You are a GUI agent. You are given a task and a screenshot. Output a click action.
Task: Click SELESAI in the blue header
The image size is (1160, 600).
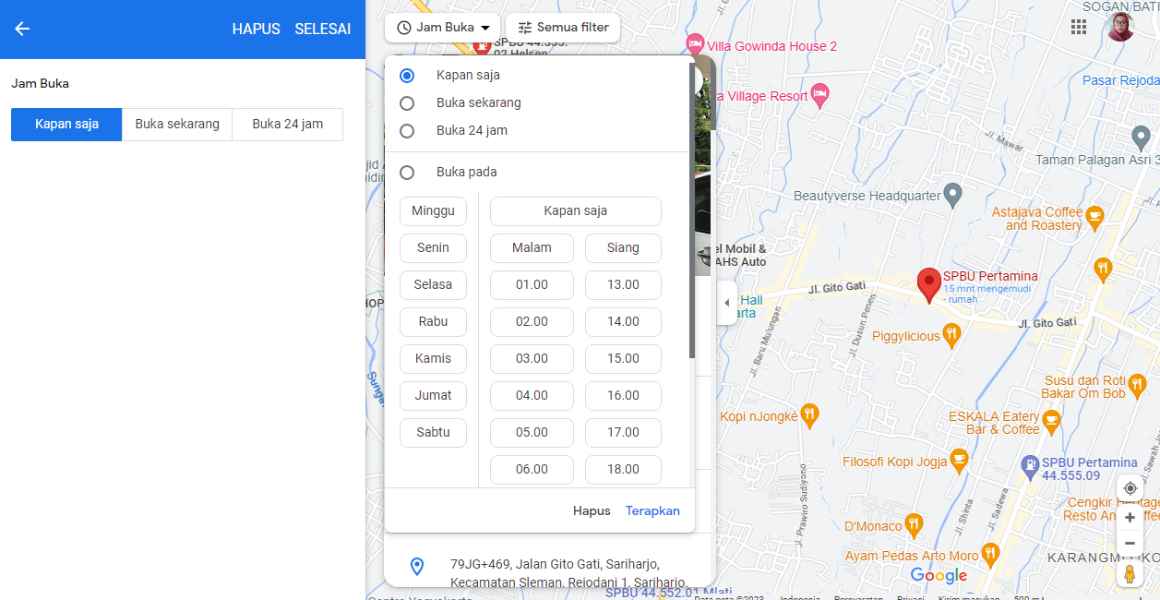[x=323, y=29]
